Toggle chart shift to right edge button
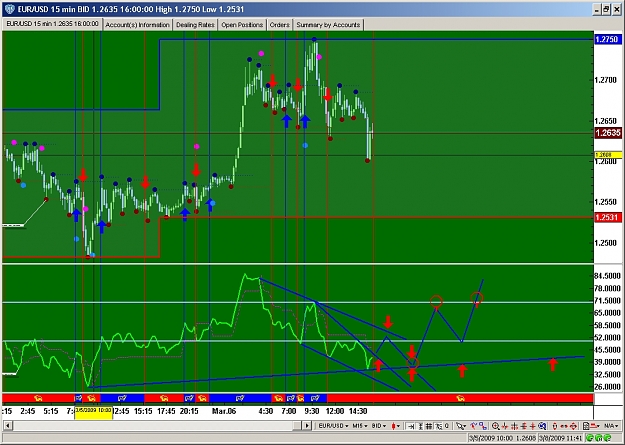Screen dimensions: 625x445 (410, 426)
